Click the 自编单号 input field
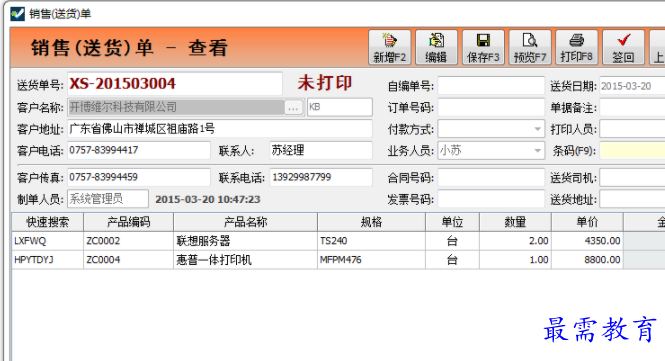Screen dimensions: 665x361 click(491, 86)
